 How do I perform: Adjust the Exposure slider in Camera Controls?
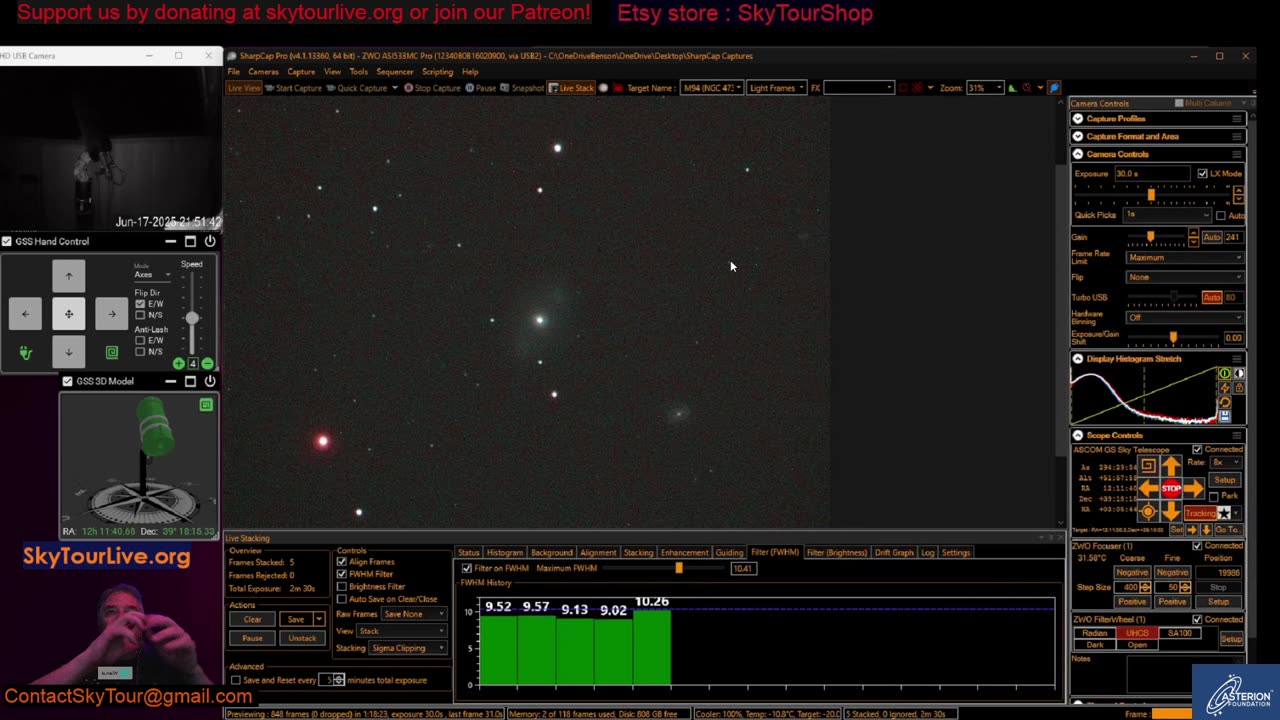[1152, 193]
